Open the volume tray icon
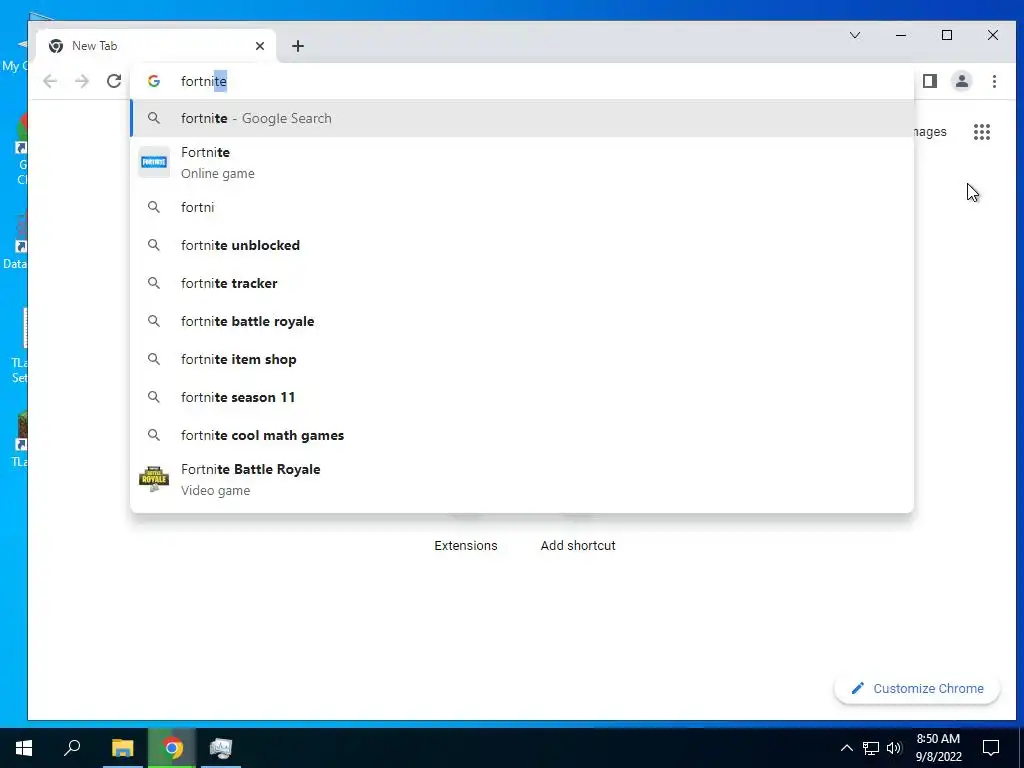This screenshot has height=768, width=1024. pyautogui.click(x=894, y=748)
